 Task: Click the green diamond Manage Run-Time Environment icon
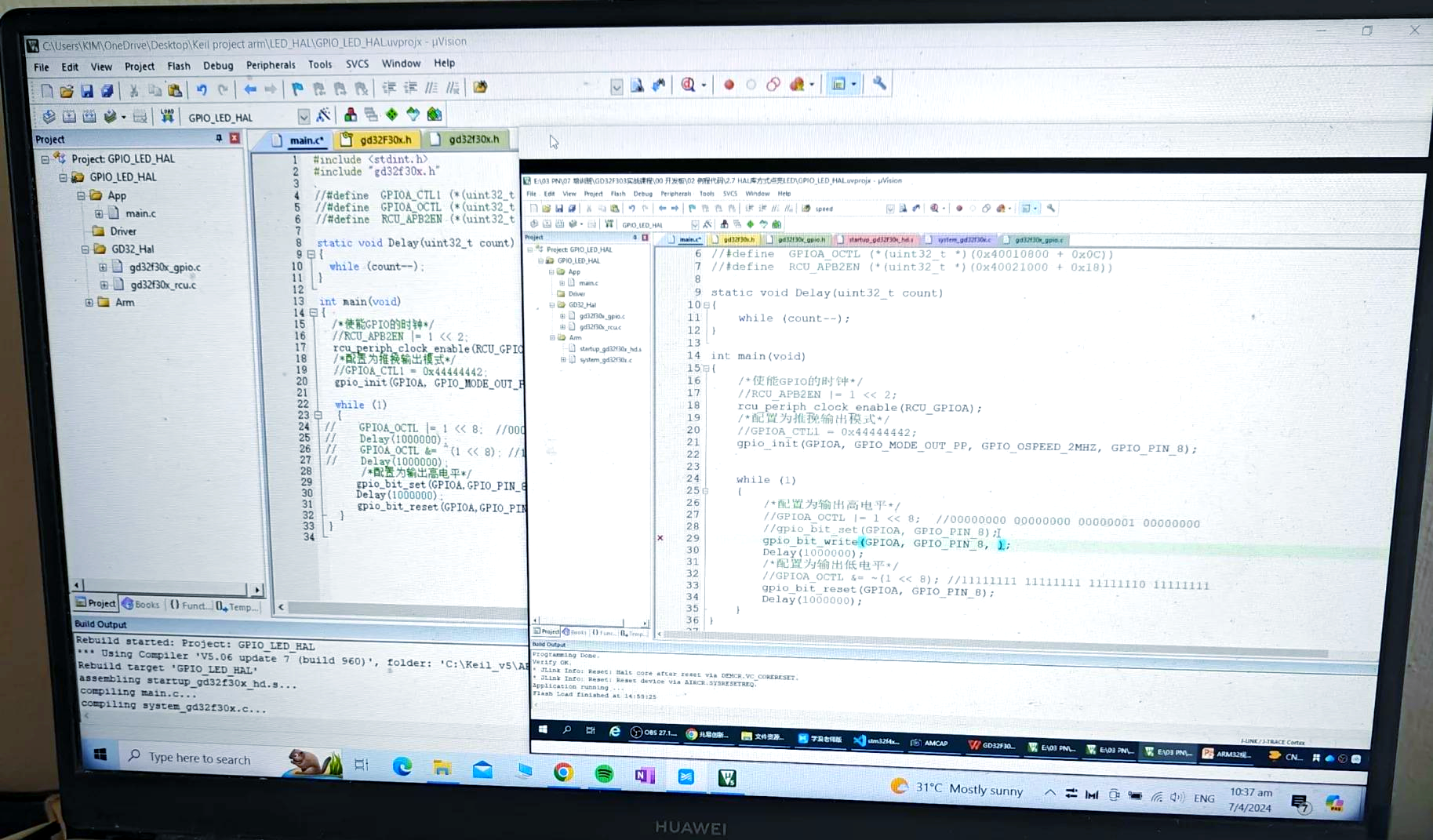click(391, 115)
